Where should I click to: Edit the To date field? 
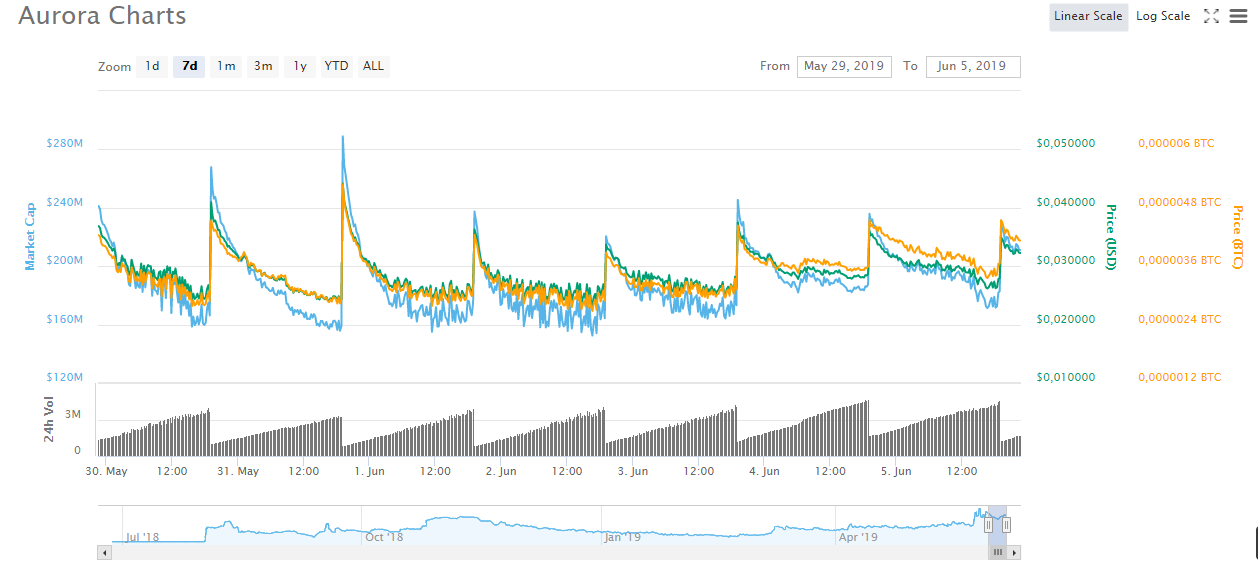pyautogui.click(x=973, y=66)
